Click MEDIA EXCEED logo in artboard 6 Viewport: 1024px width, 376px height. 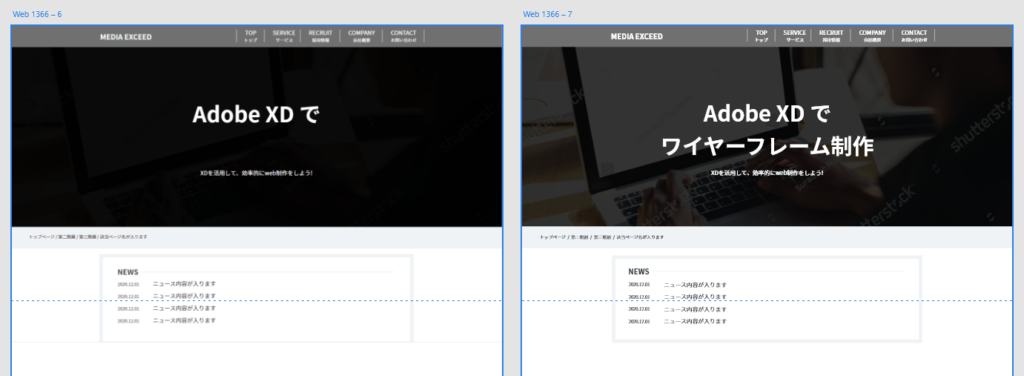tap(126, 37)
